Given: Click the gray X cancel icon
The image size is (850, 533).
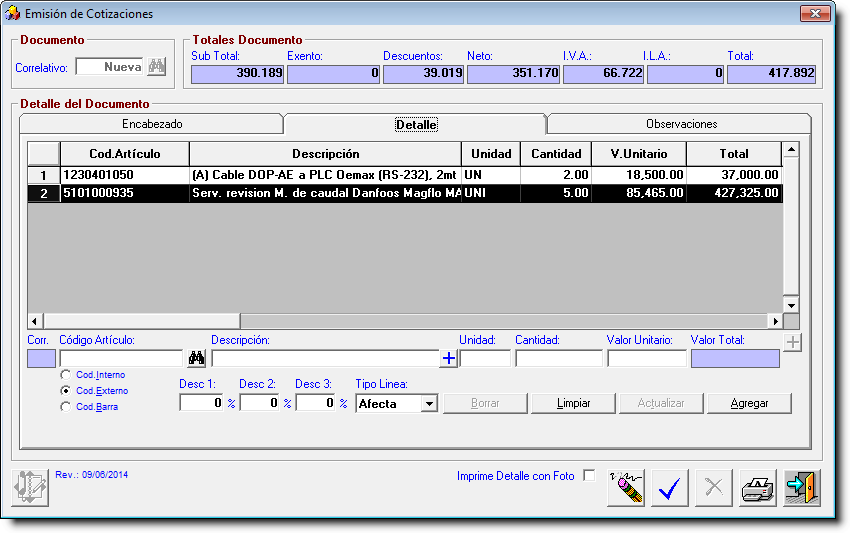Looking at the screenshot, I should tap(713, 488).
